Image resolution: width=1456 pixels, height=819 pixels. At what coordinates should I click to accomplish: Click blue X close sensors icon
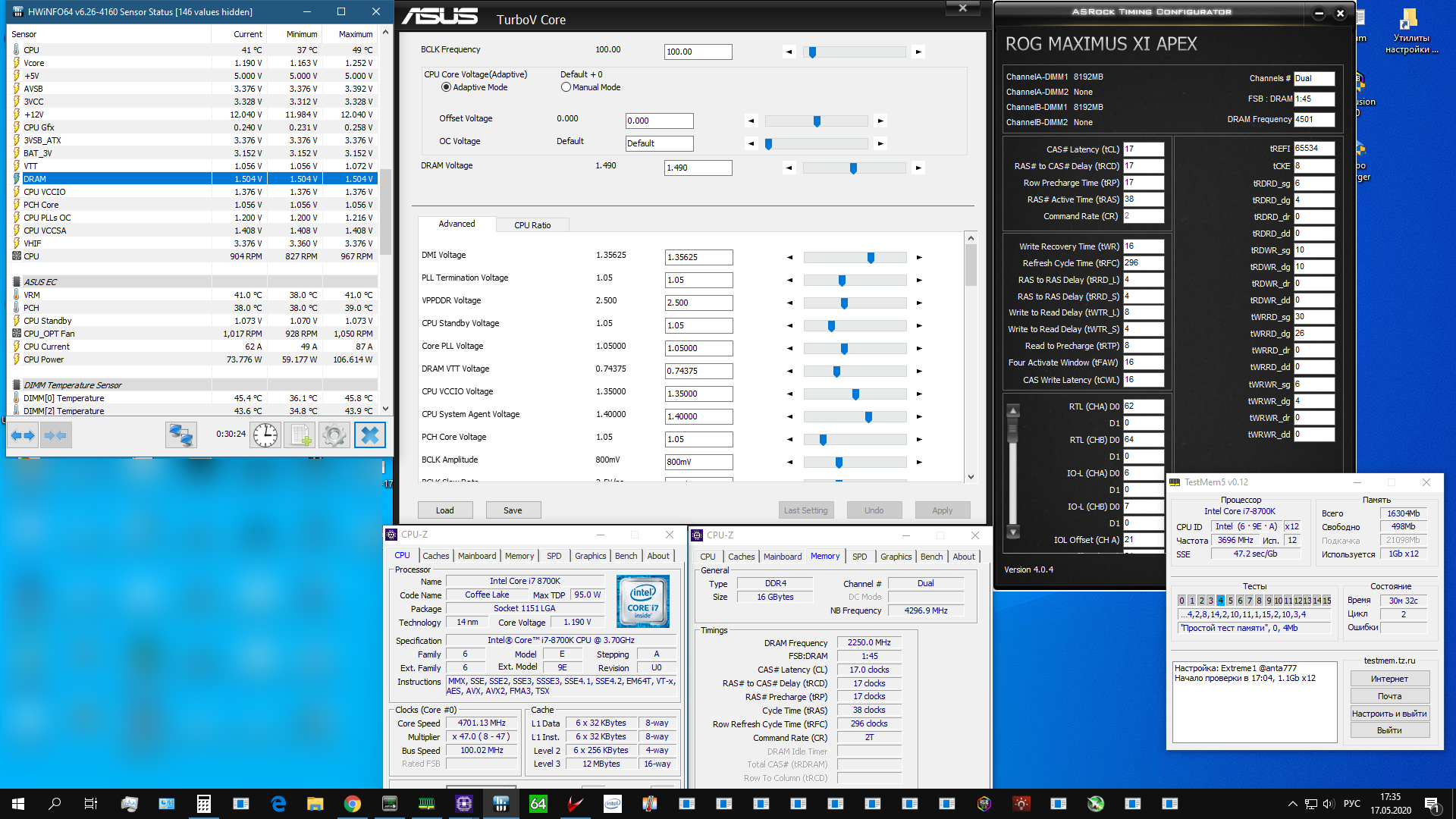tap(370, 435)
